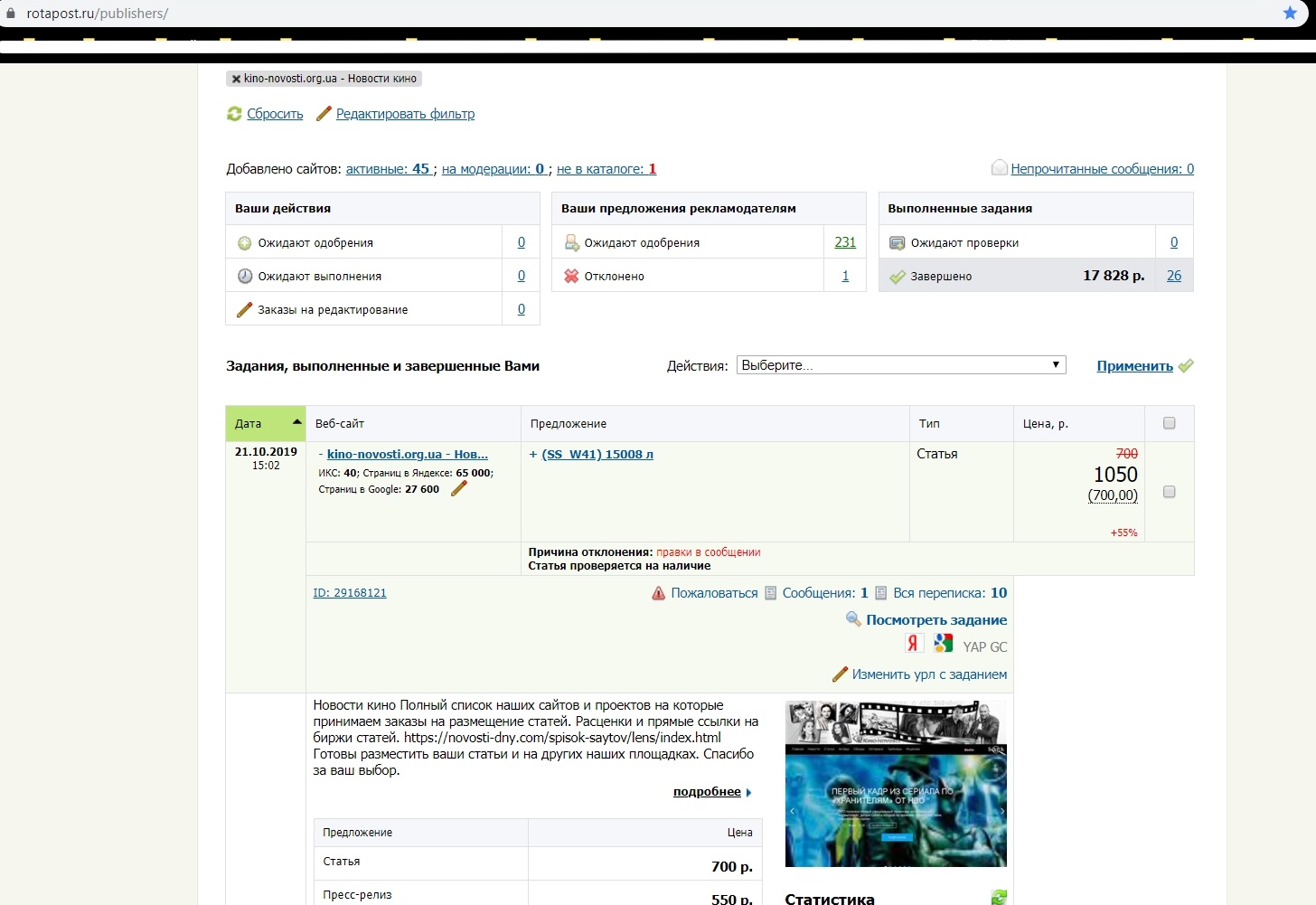This screenshot has height=905, width=1316.
Task: Click Пожаловаться link
Action: point(714,593)
